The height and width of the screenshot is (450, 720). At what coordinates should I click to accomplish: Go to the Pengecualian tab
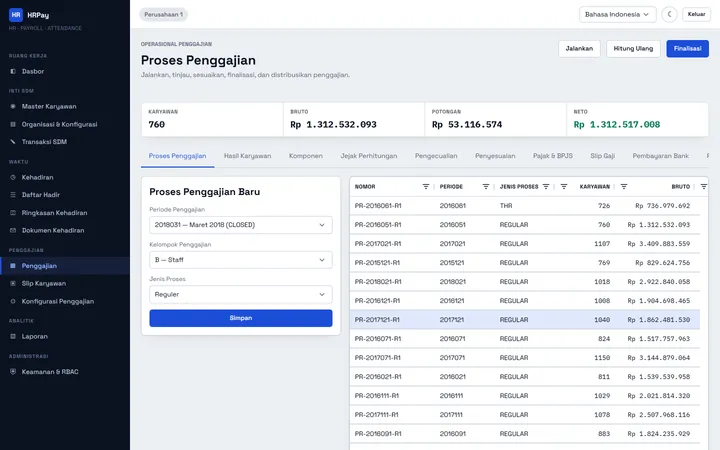[x=436, y=156]
